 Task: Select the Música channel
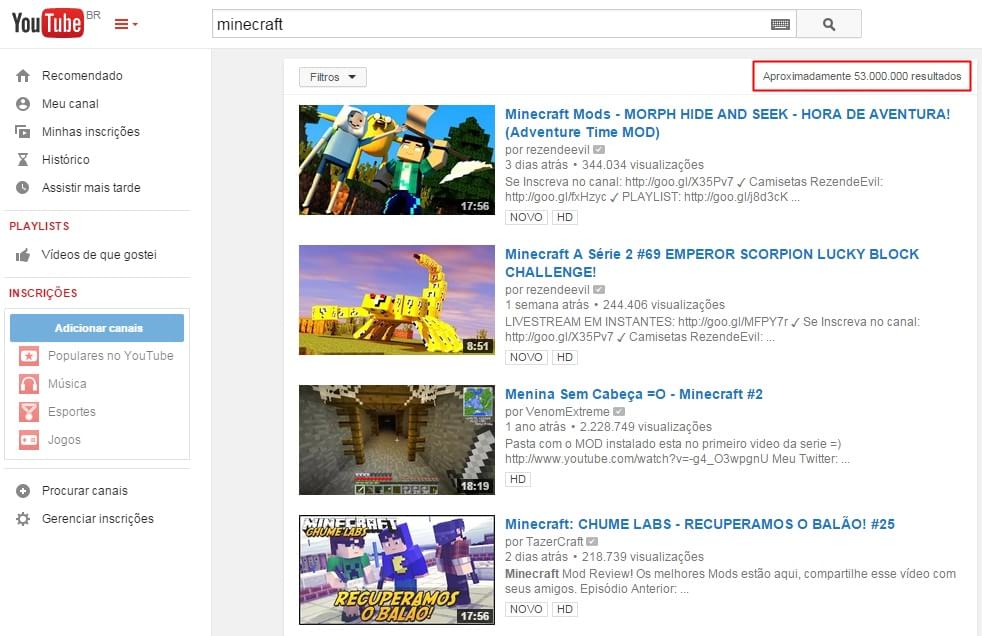coord(67,384)
